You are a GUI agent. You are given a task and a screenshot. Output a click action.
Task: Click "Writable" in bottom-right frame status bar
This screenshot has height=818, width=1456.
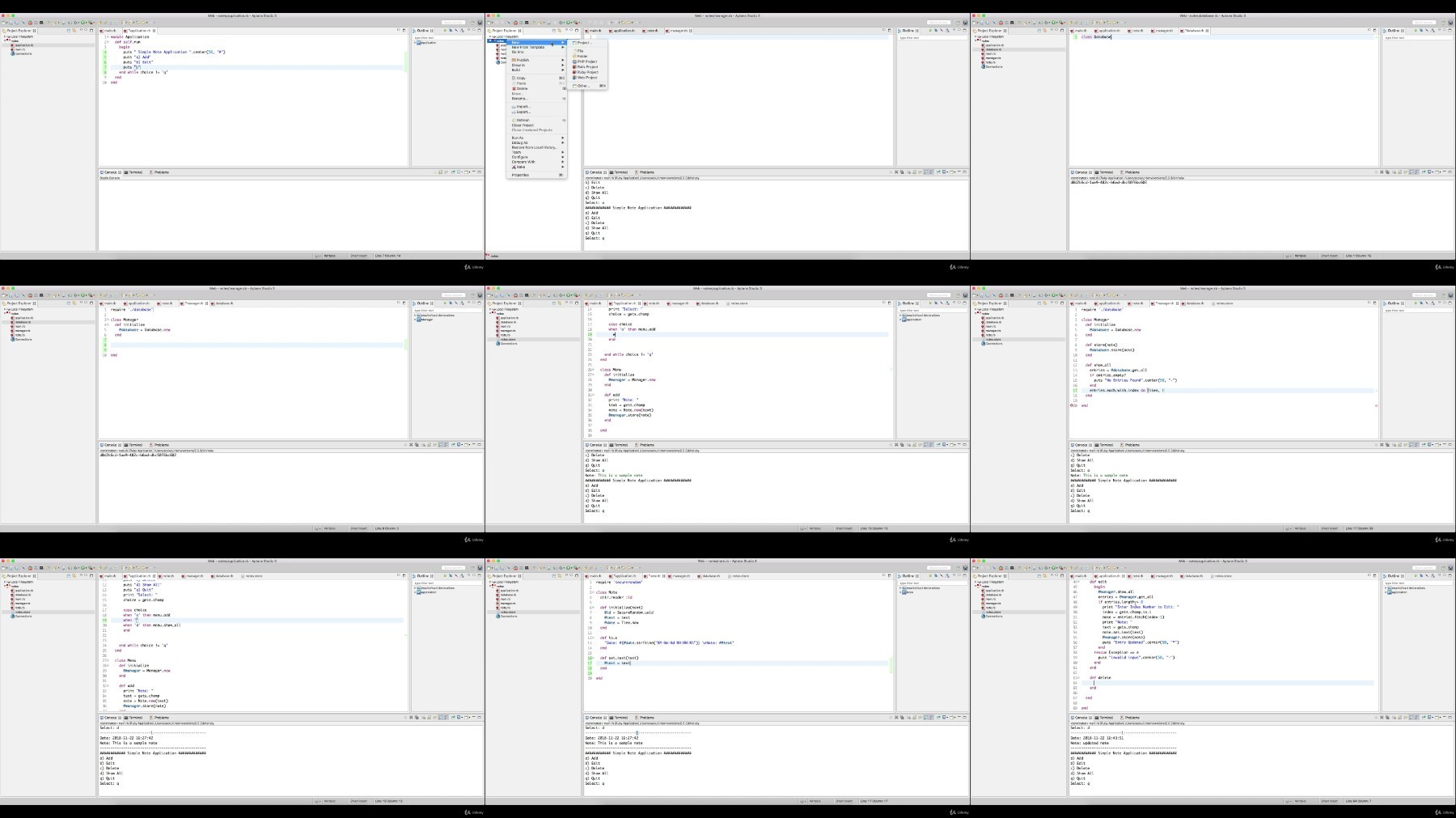click(x=1300, y=801)
